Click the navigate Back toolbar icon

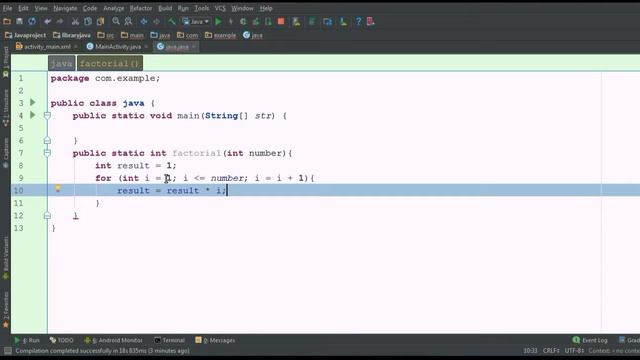tap(144, 22)
